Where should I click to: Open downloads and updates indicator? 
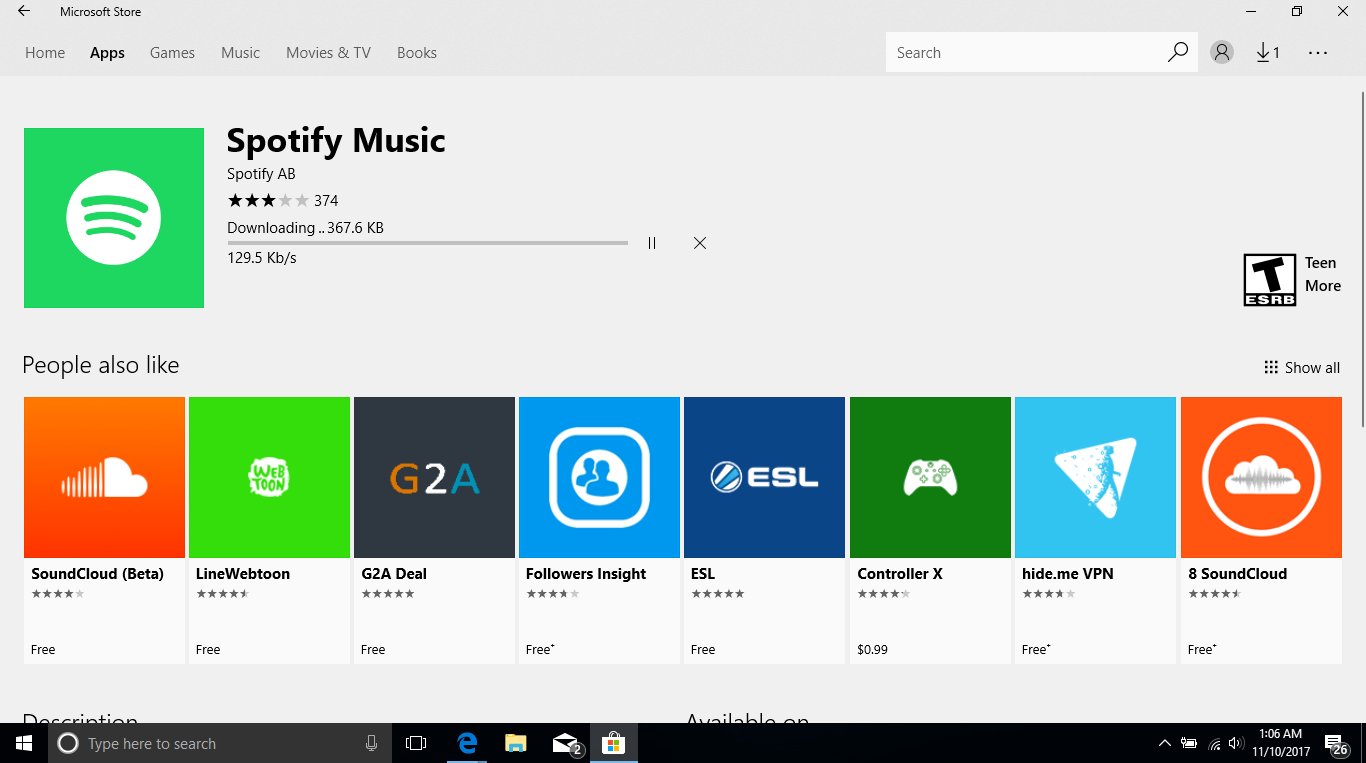point(1268,53)
